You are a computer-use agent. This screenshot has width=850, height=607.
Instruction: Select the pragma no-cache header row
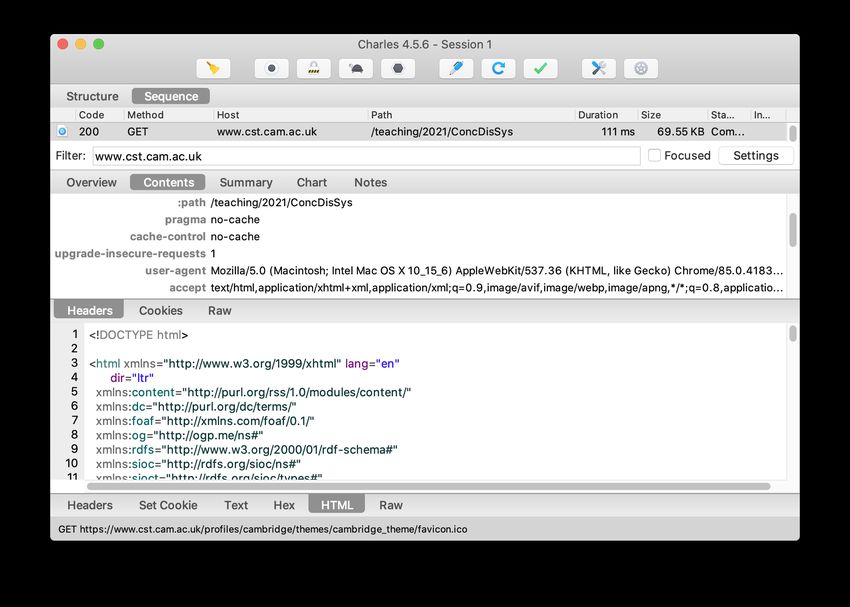tap(418, 219)
